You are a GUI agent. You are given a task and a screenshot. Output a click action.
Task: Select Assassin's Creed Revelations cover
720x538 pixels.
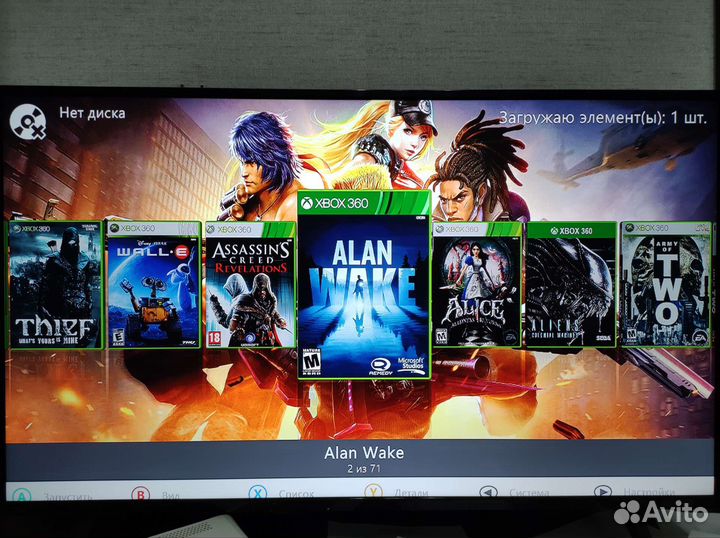click(x=250, y=285)
